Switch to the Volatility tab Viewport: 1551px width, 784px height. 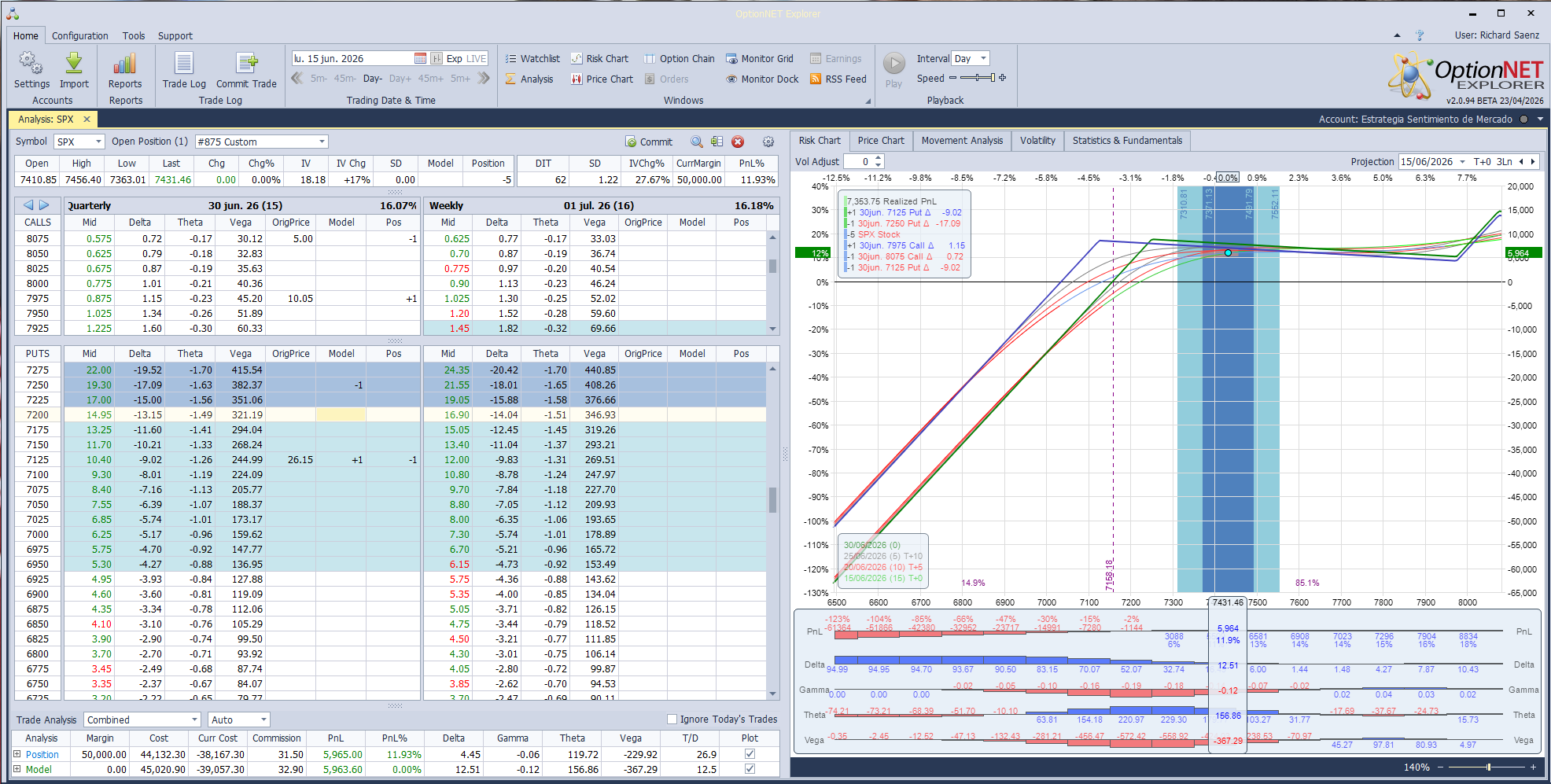click(x=1037, y=141)
